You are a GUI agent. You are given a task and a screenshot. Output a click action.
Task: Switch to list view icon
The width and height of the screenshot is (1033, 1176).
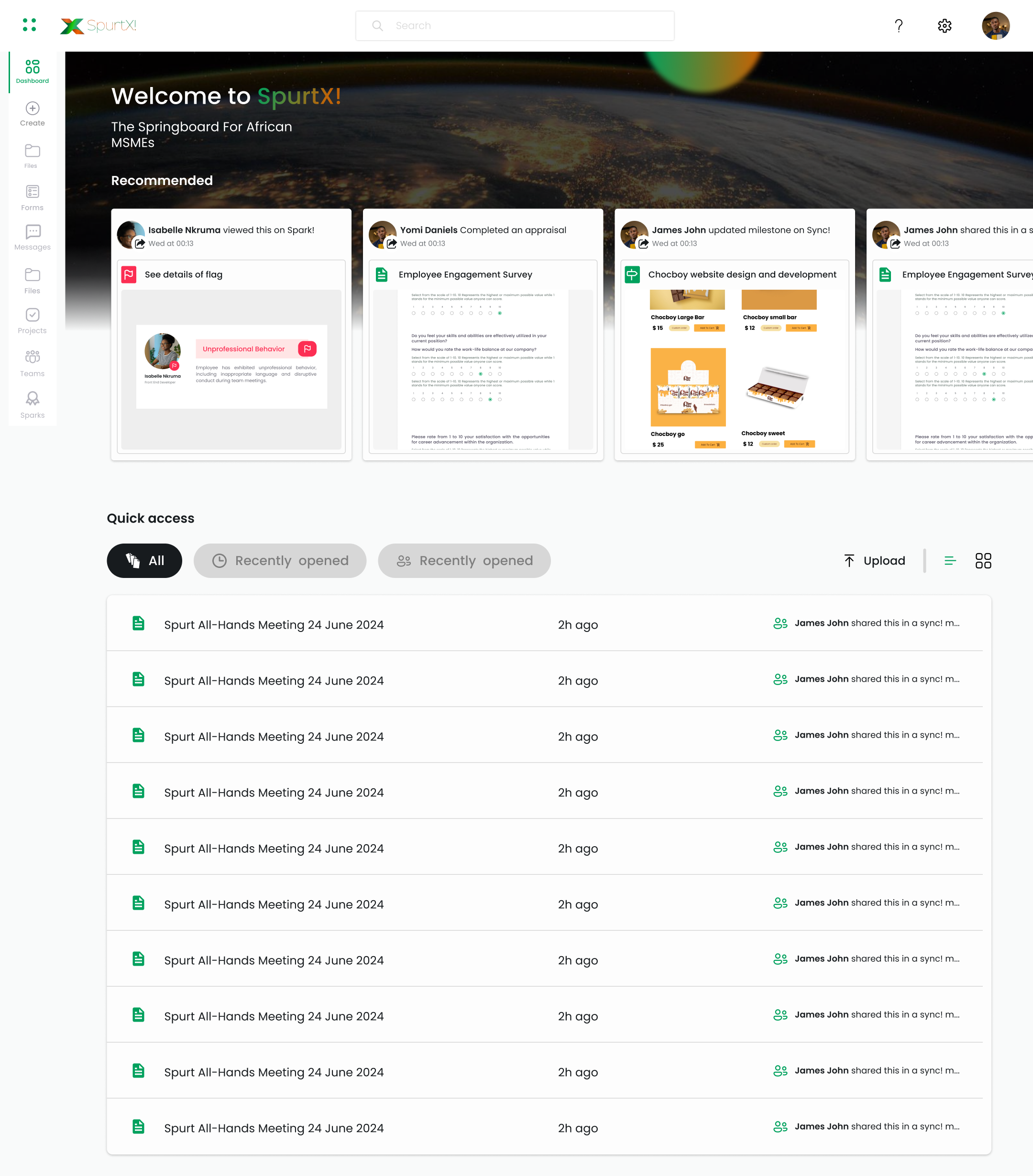coord(950,560)
